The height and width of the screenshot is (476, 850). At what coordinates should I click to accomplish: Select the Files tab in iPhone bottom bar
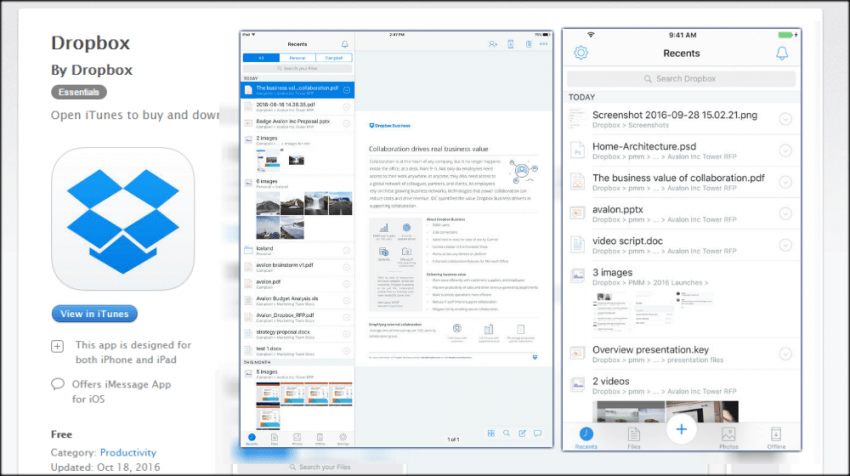tap(634, 438)
